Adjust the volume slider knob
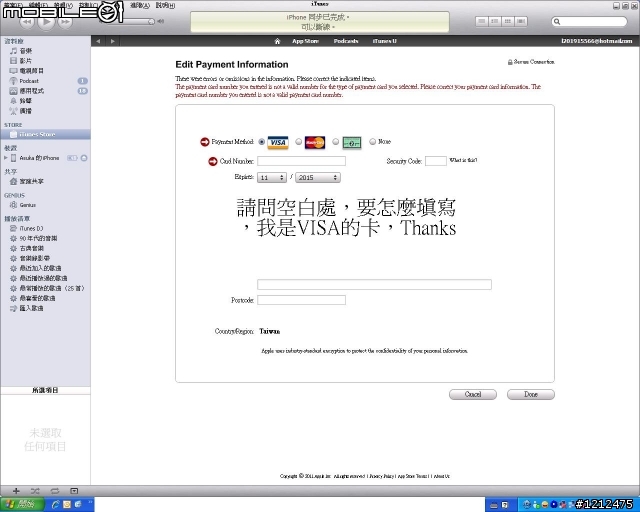The width and height of the screenshot is (640, 512). click(x=151, y=21)
